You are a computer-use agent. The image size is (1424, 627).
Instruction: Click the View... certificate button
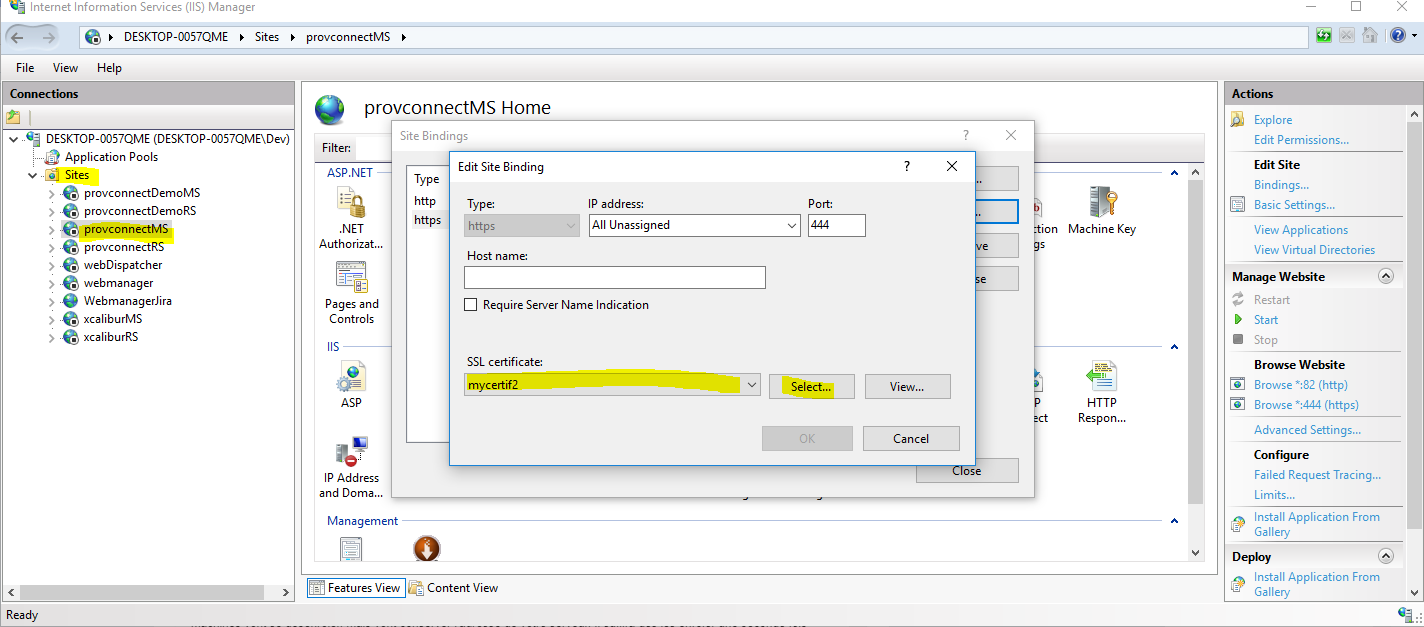click(x=907, y=386)
